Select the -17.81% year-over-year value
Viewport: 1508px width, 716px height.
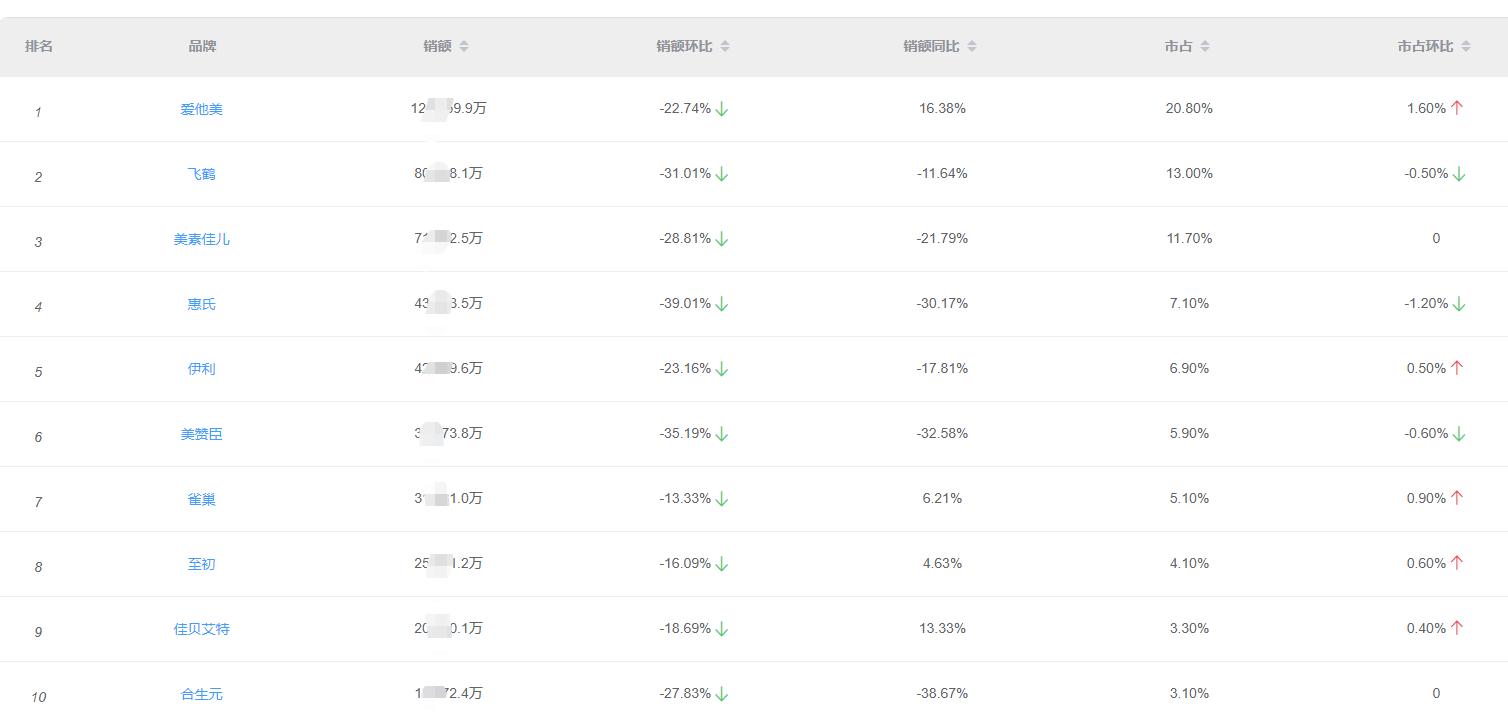(x=942, y=368)
